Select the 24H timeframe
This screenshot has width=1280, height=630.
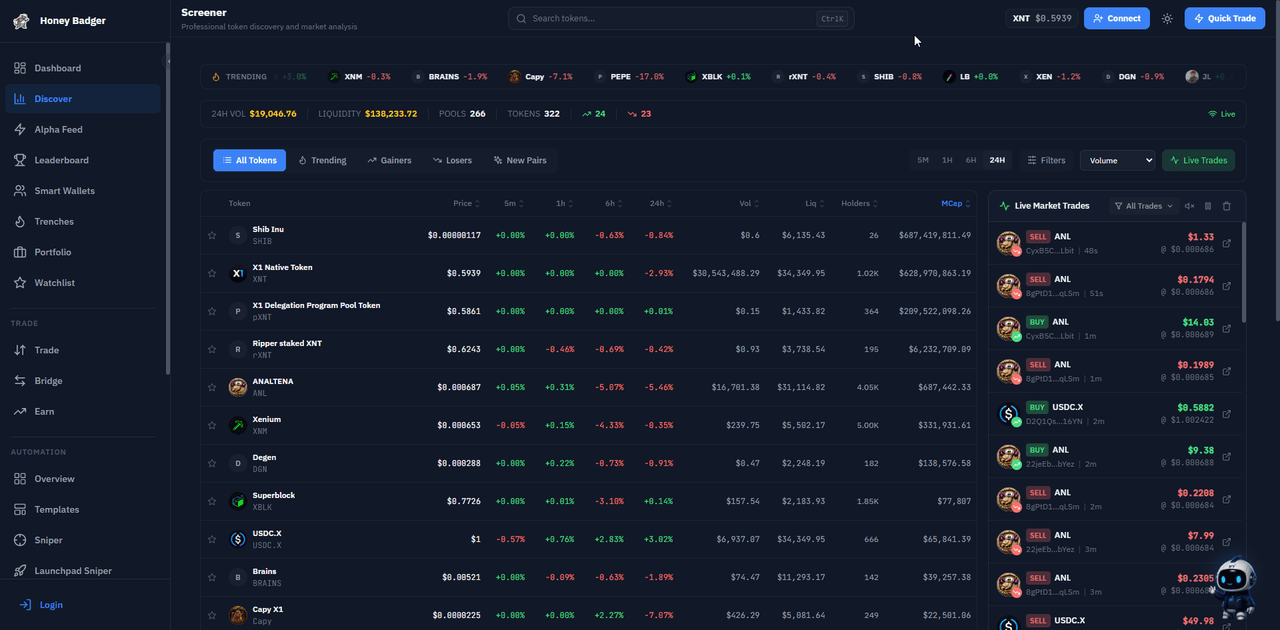pyautogui.click(x=997, y=160)
